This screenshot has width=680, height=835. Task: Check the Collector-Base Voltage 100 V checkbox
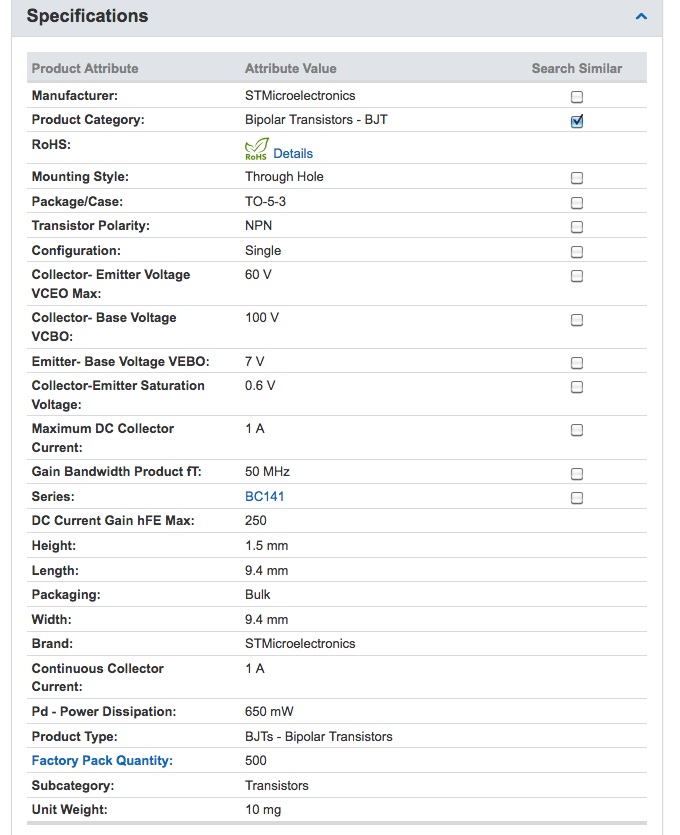[577, 320]
